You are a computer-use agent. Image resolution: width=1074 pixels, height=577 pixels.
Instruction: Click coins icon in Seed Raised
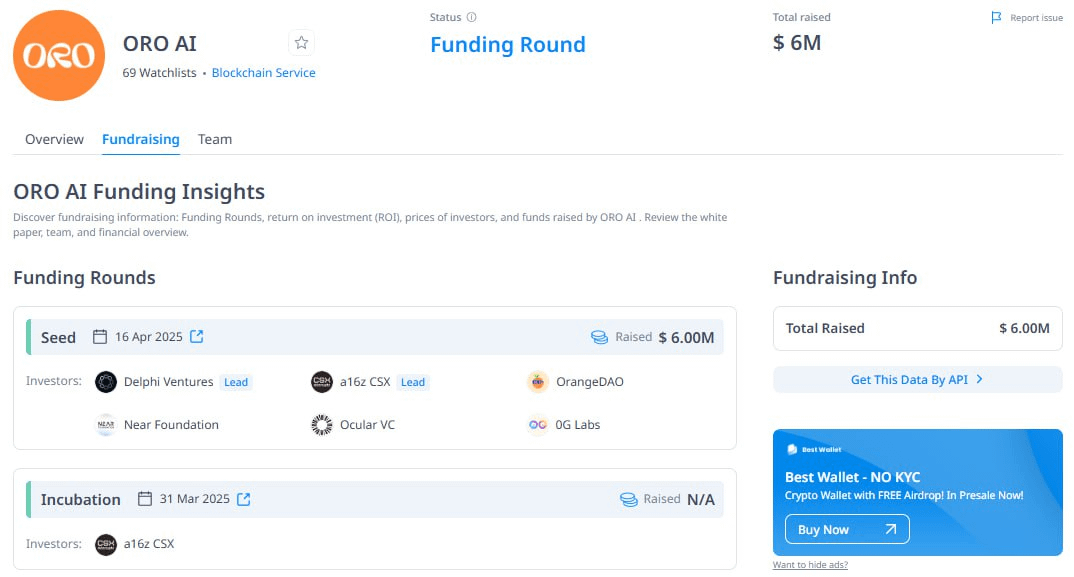(599, 337)
